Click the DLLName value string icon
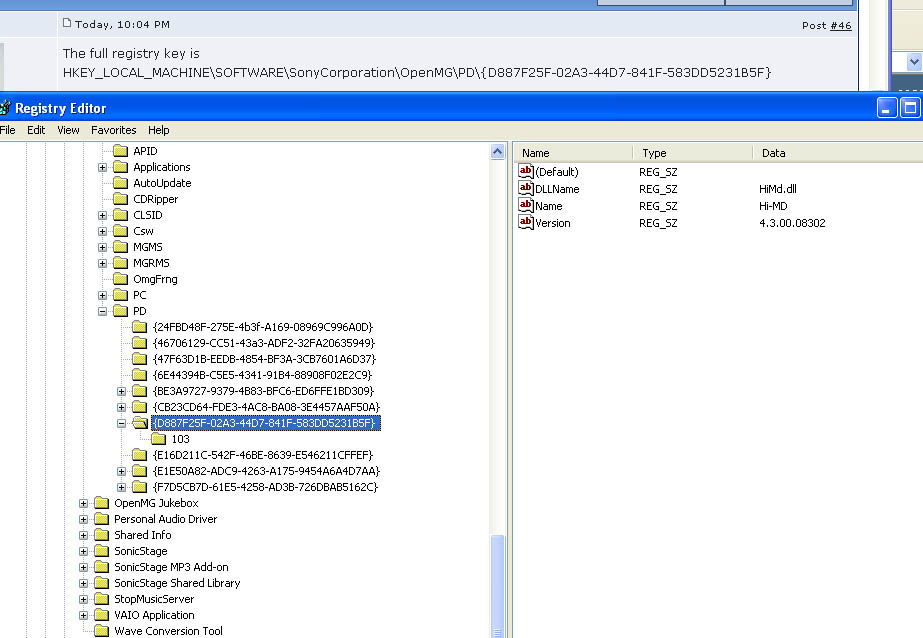Image resolution: width=923 pixels, height=638 pixels. [526, 188]
